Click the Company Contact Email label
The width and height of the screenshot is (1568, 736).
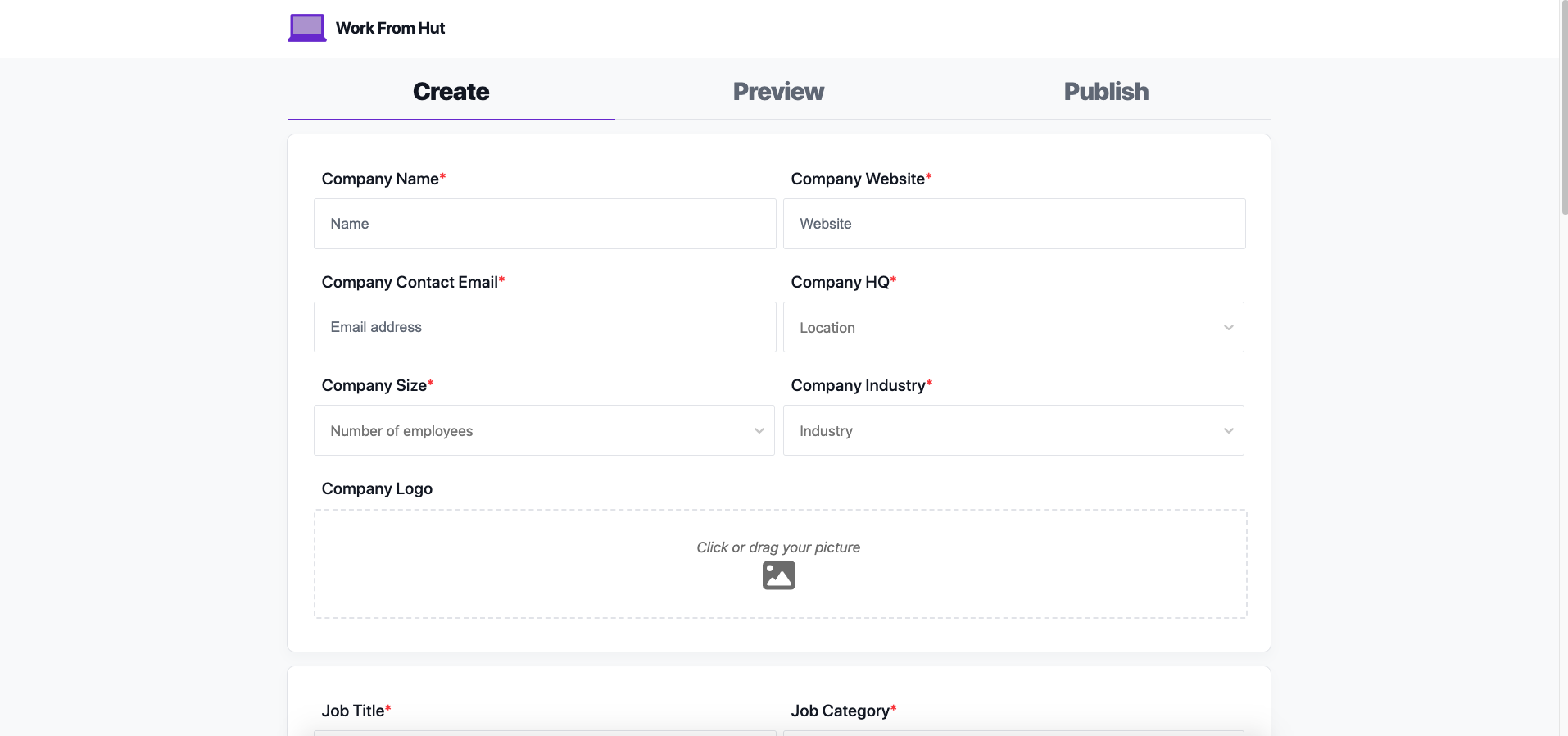[x=410, y=282]
